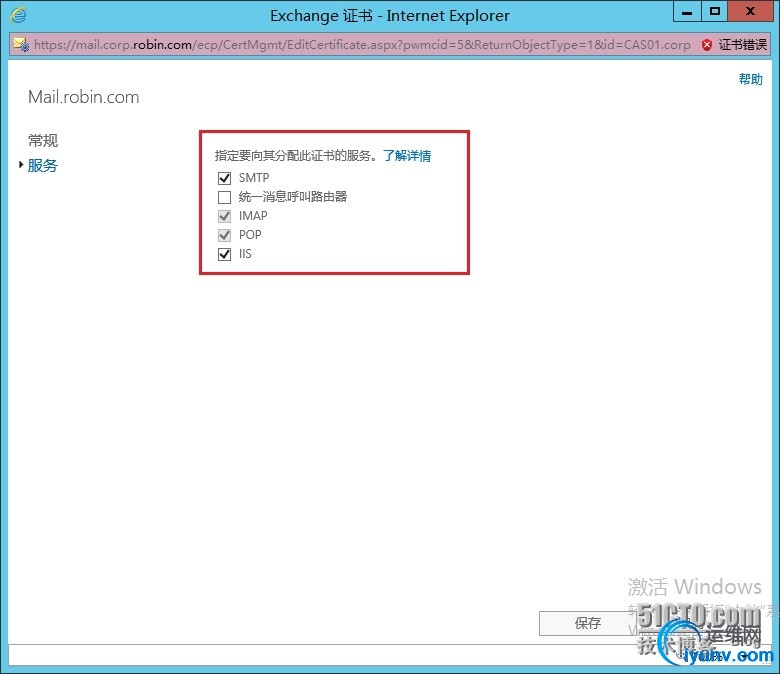Click the page favicon in address bar
The width and height of the screenshot is (780, 674).
click(x=21, y=45)
